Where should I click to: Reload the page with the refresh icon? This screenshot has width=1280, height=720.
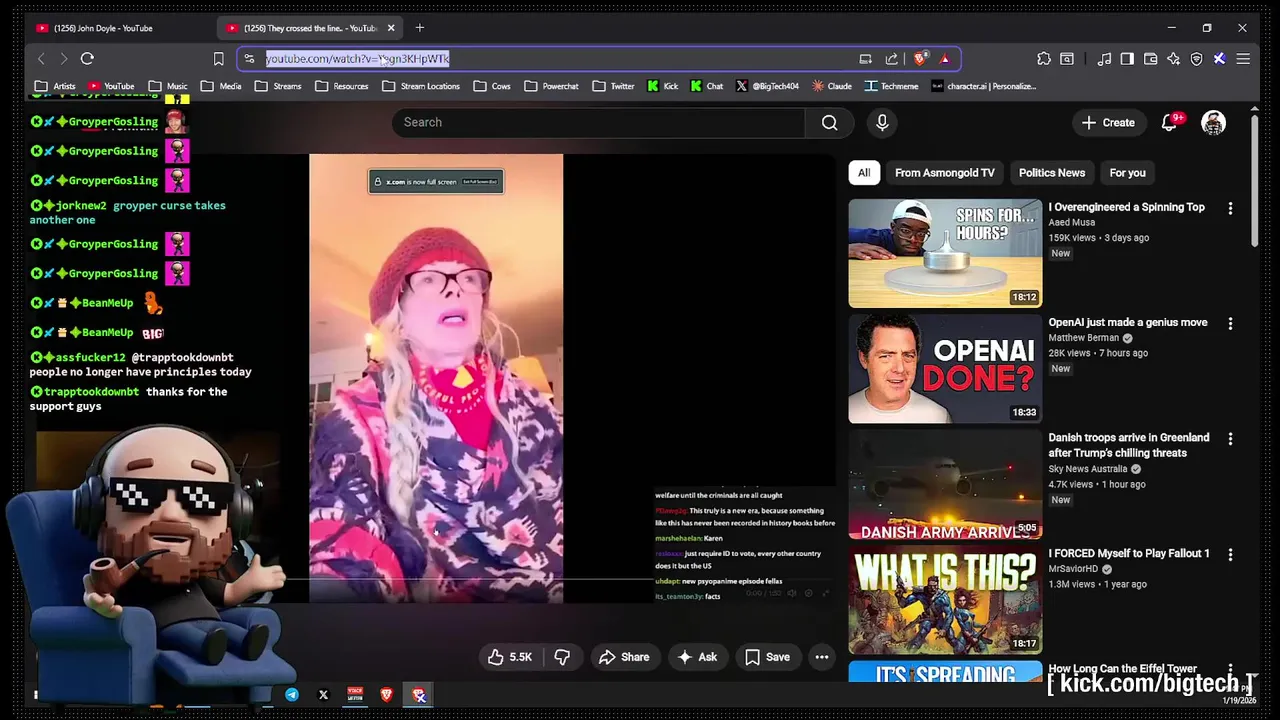[87, 59]
